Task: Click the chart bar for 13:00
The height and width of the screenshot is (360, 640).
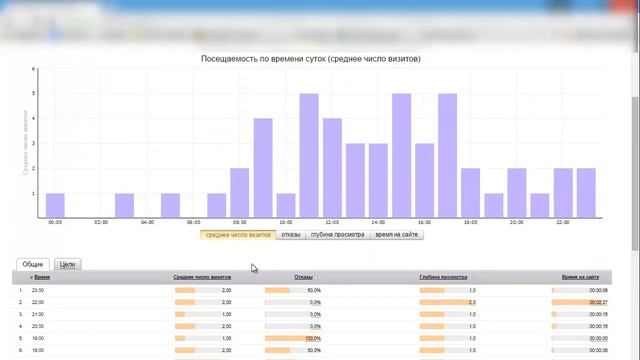Action: tap(355, 180)
